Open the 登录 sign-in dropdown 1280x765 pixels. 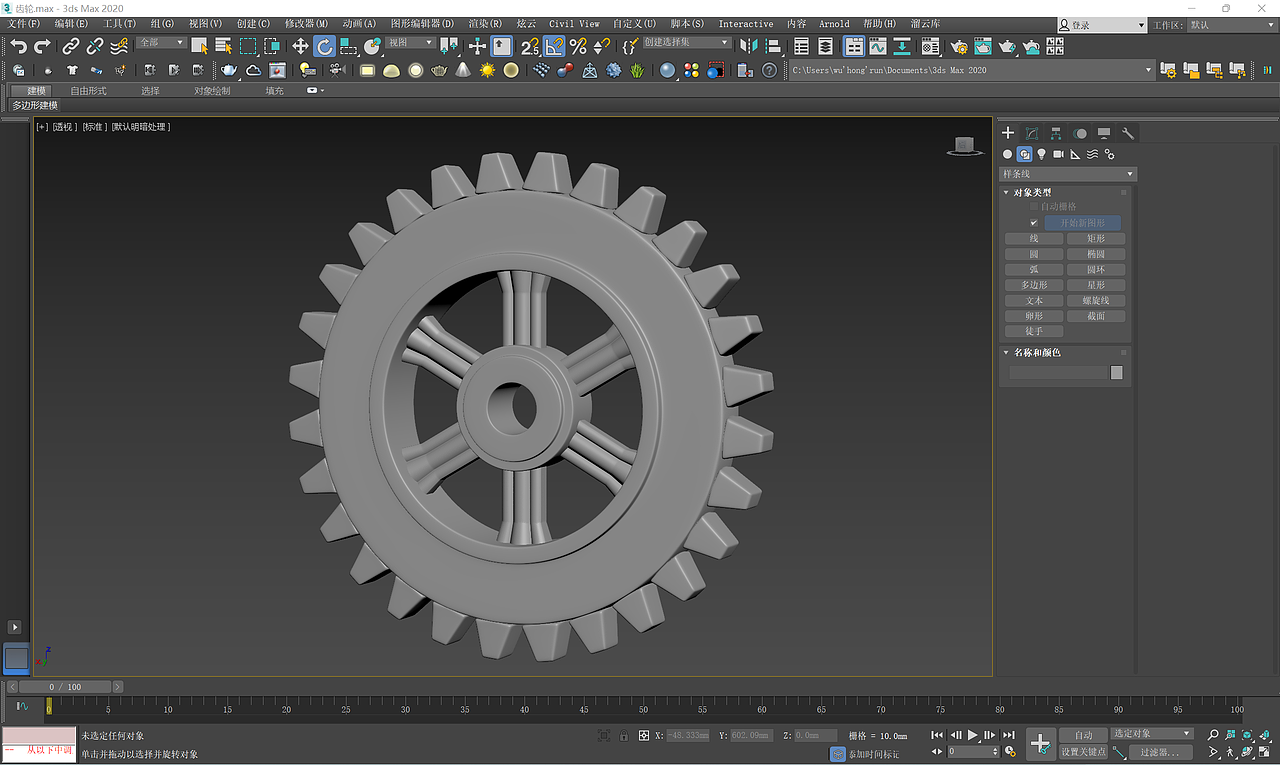click(1101, 25)
